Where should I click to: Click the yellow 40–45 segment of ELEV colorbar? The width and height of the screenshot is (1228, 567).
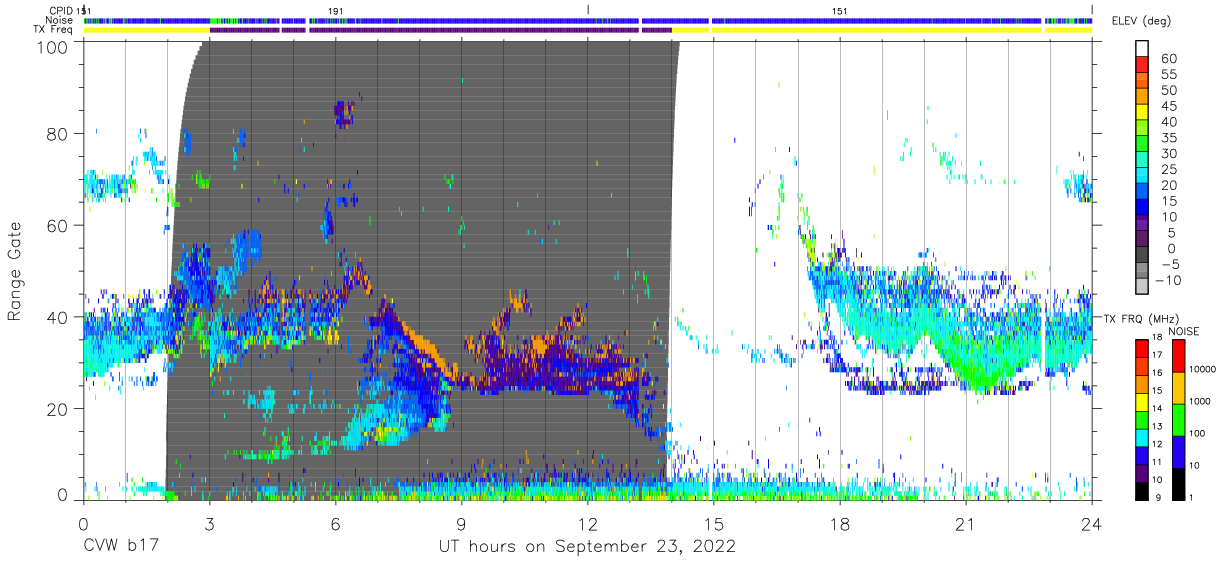[1142, 114]
